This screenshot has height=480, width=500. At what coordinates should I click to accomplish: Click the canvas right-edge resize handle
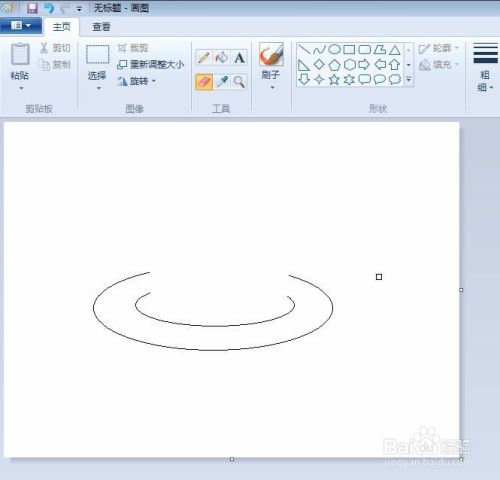coord(461,290)
